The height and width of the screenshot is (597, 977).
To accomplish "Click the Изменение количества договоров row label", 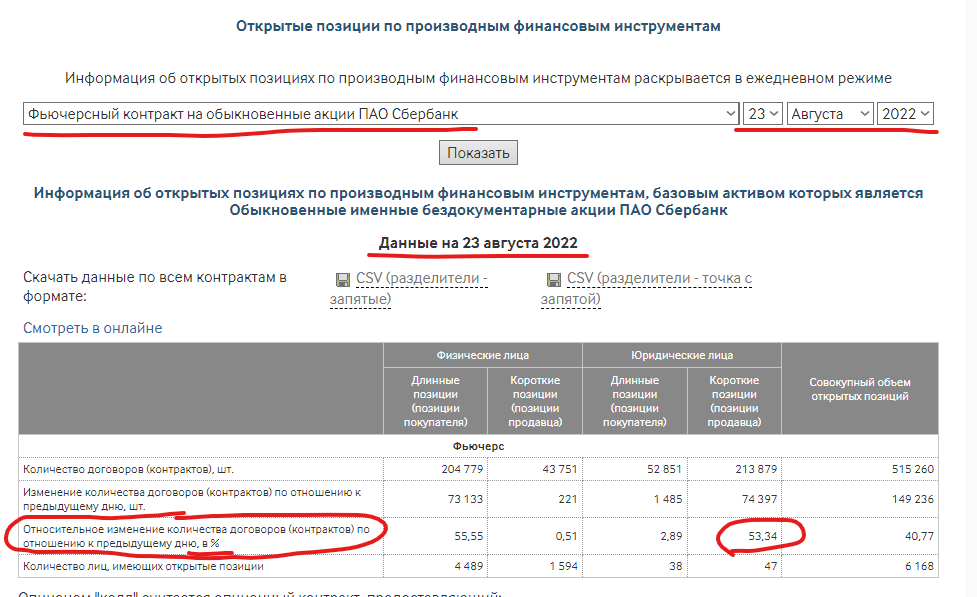I will 192,499.
